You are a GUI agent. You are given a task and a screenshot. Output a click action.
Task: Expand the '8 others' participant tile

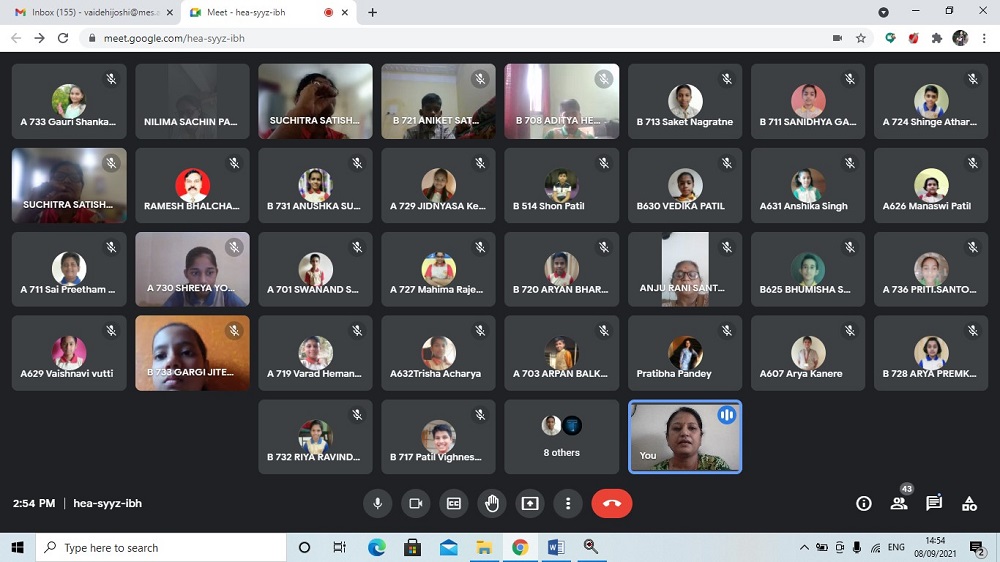pos(561,437)
